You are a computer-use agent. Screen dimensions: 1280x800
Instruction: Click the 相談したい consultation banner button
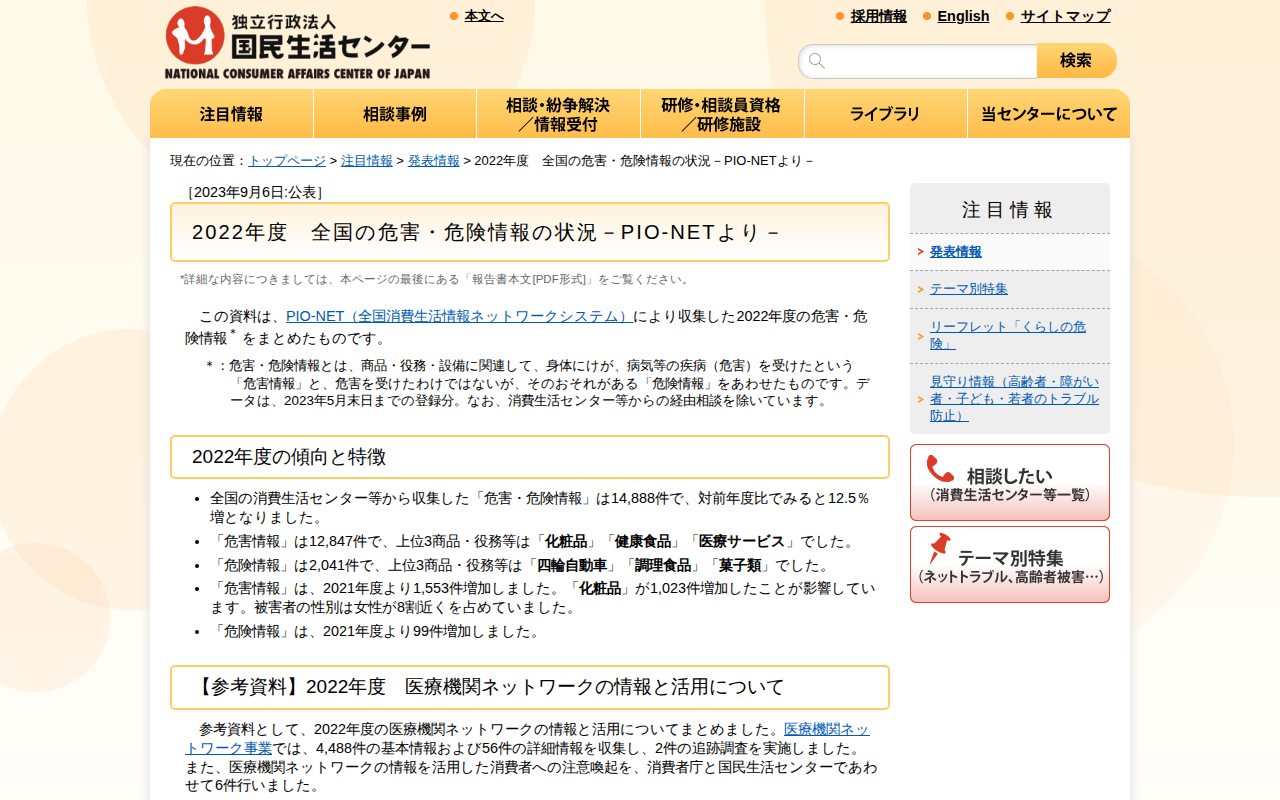click(1010, 482)
